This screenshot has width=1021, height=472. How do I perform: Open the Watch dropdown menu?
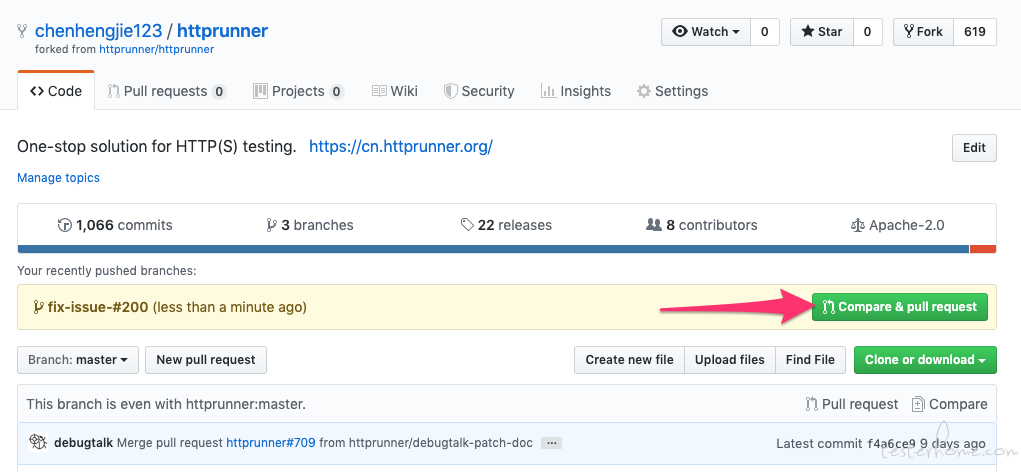[x=706, y=32]
